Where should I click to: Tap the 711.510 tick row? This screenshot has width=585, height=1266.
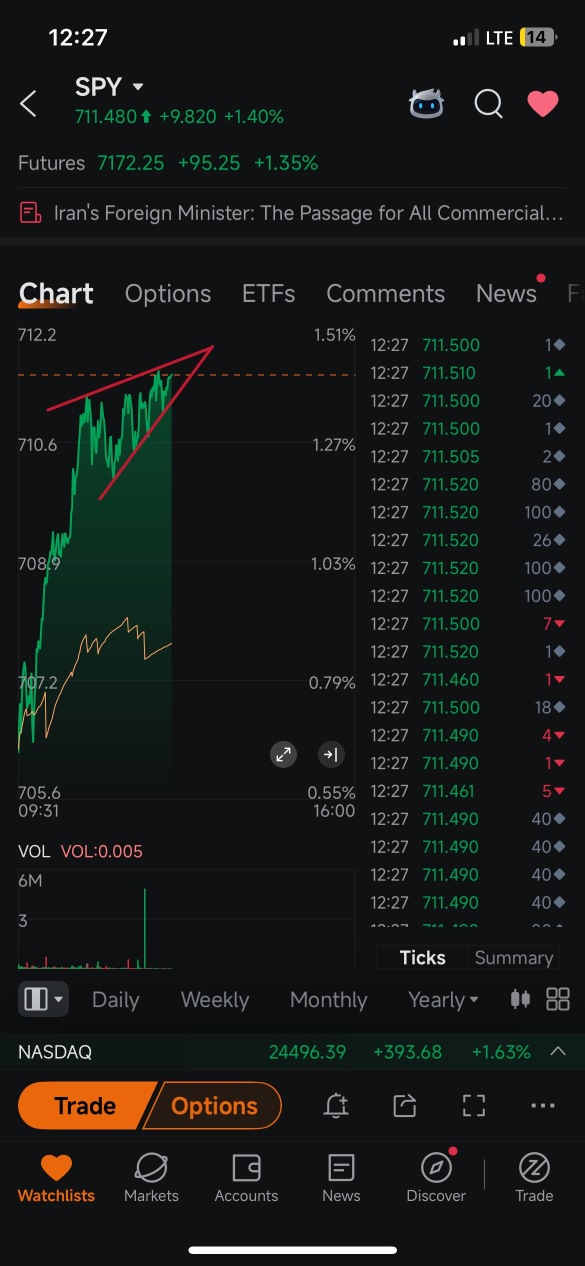(468, 373)
